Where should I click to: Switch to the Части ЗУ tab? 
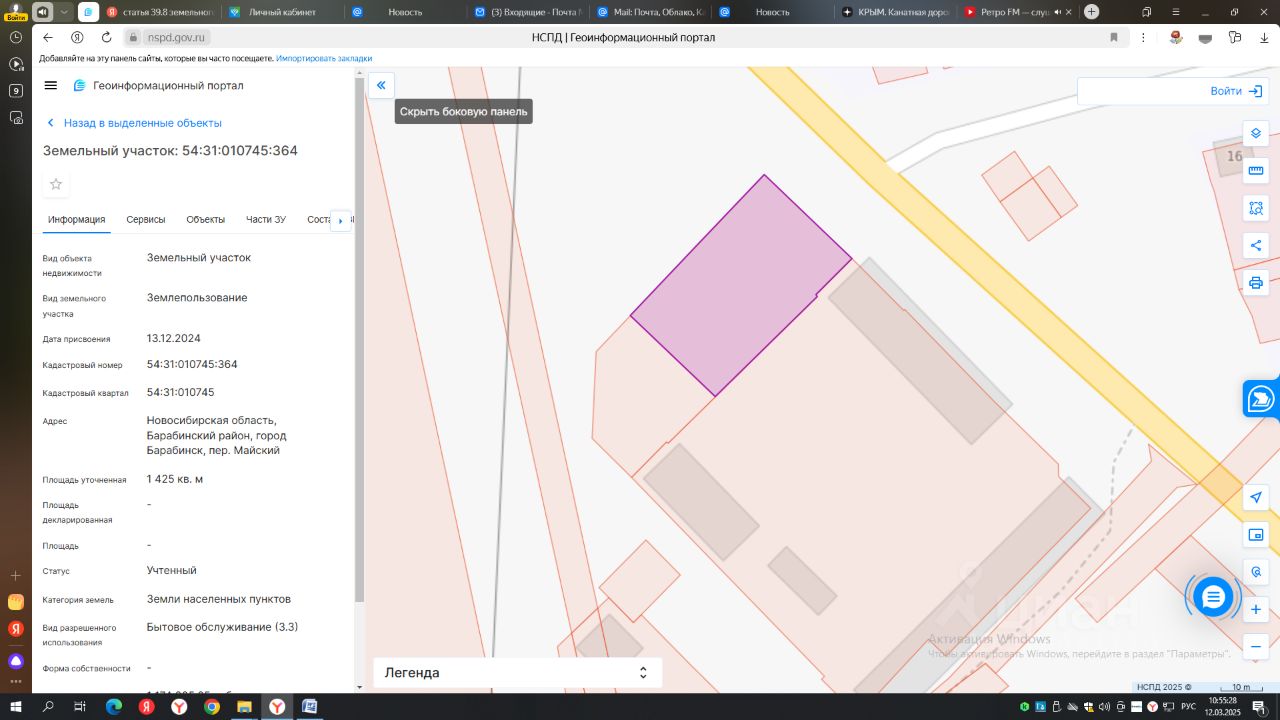[266, 219]
